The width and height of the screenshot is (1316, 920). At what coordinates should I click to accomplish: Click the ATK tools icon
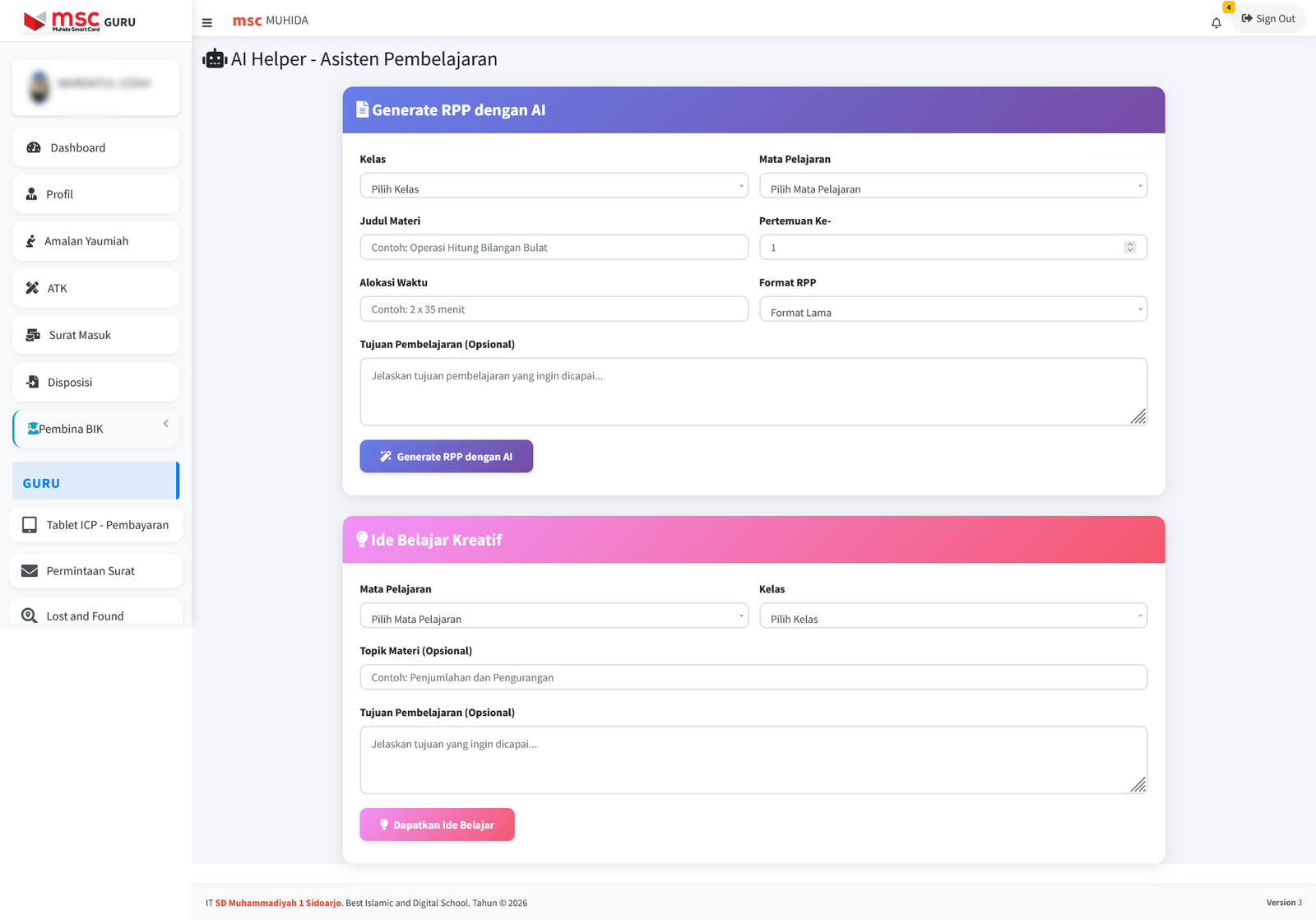32,288
